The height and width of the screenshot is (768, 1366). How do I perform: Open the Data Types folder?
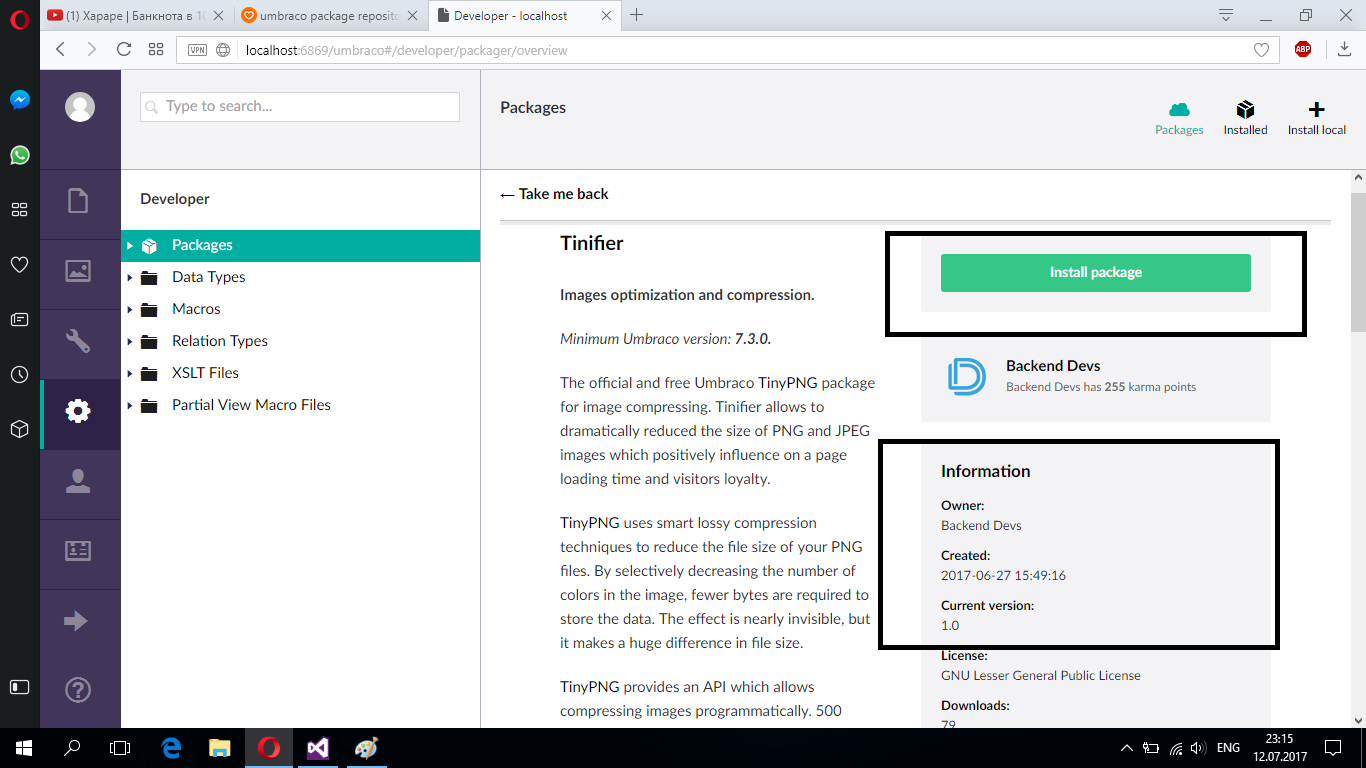pos(208,277)
